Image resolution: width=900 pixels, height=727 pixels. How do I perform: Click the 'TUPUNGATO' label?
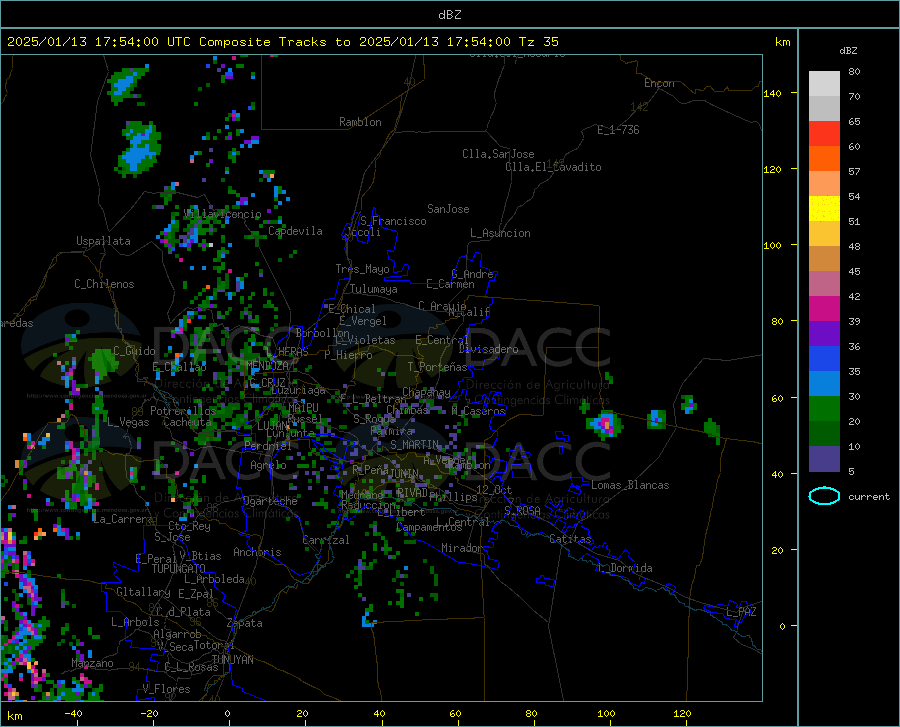pos(179,569)
